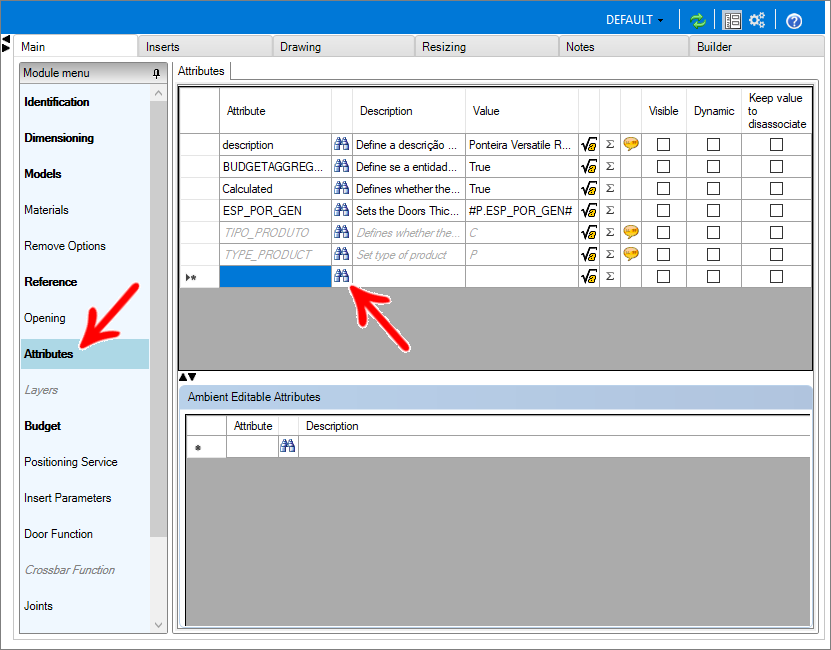Image resolution: width=831 pixels, height=650 pixels.
Task: Open Door Function in Module menu
Action: pos(58,534)
